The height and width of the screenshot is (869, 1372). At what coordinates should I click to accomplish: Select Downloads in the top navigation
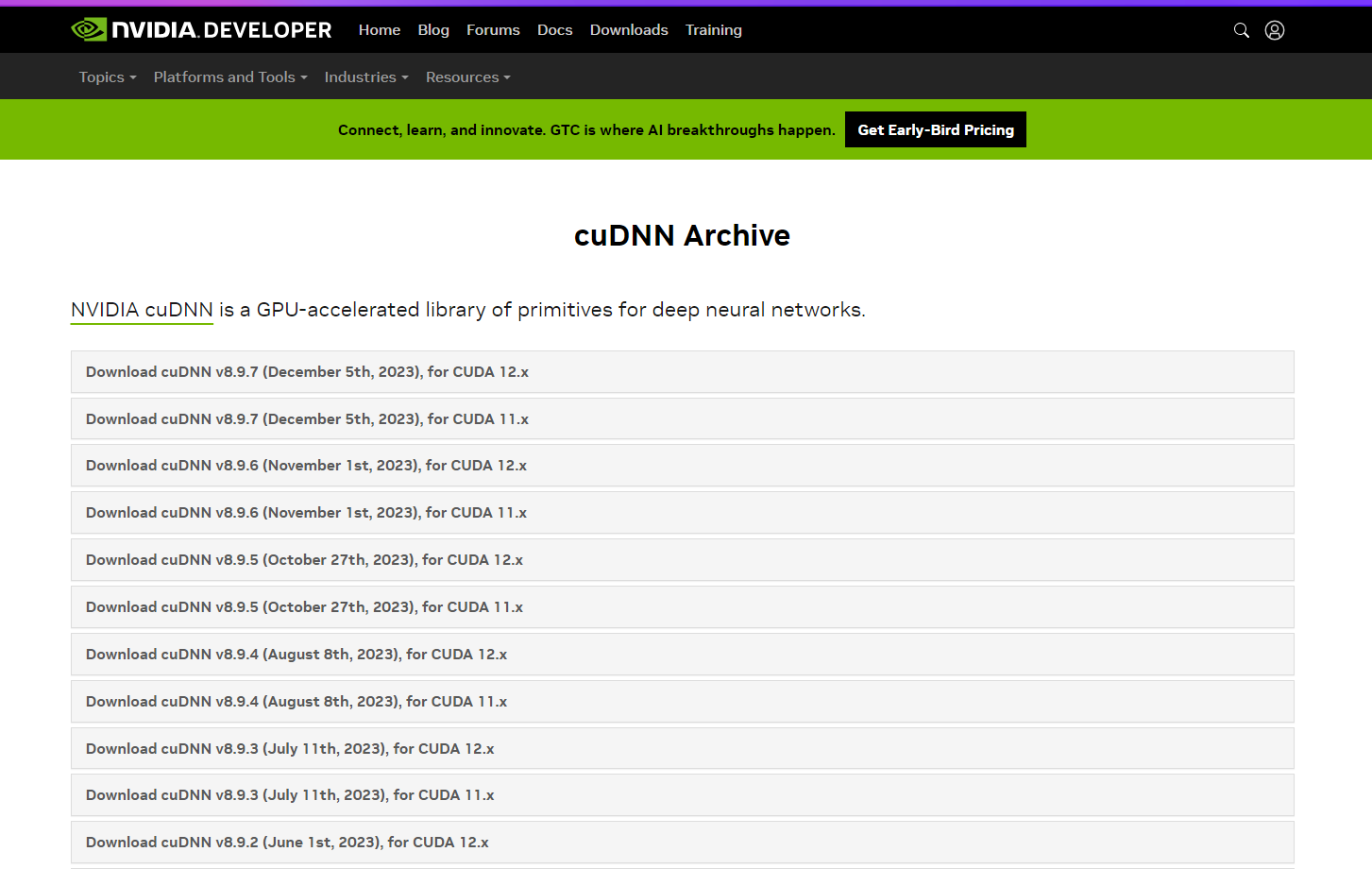coord(629,30)
